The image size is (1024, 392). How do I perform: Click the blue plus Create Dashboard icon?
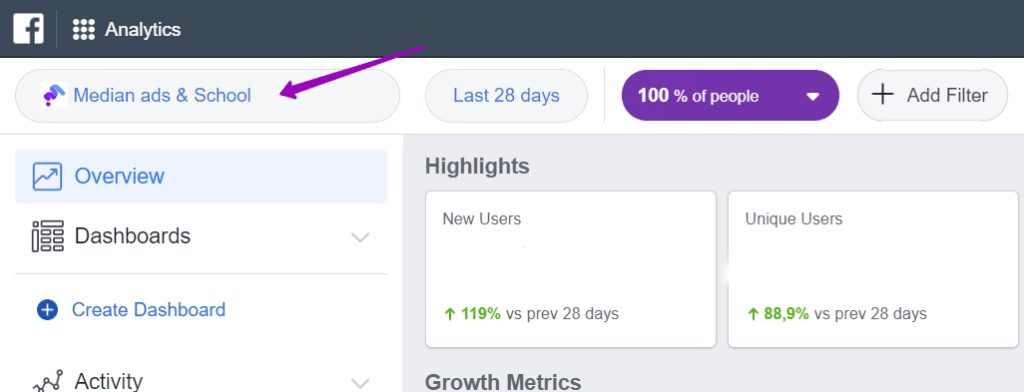point(47,310)
